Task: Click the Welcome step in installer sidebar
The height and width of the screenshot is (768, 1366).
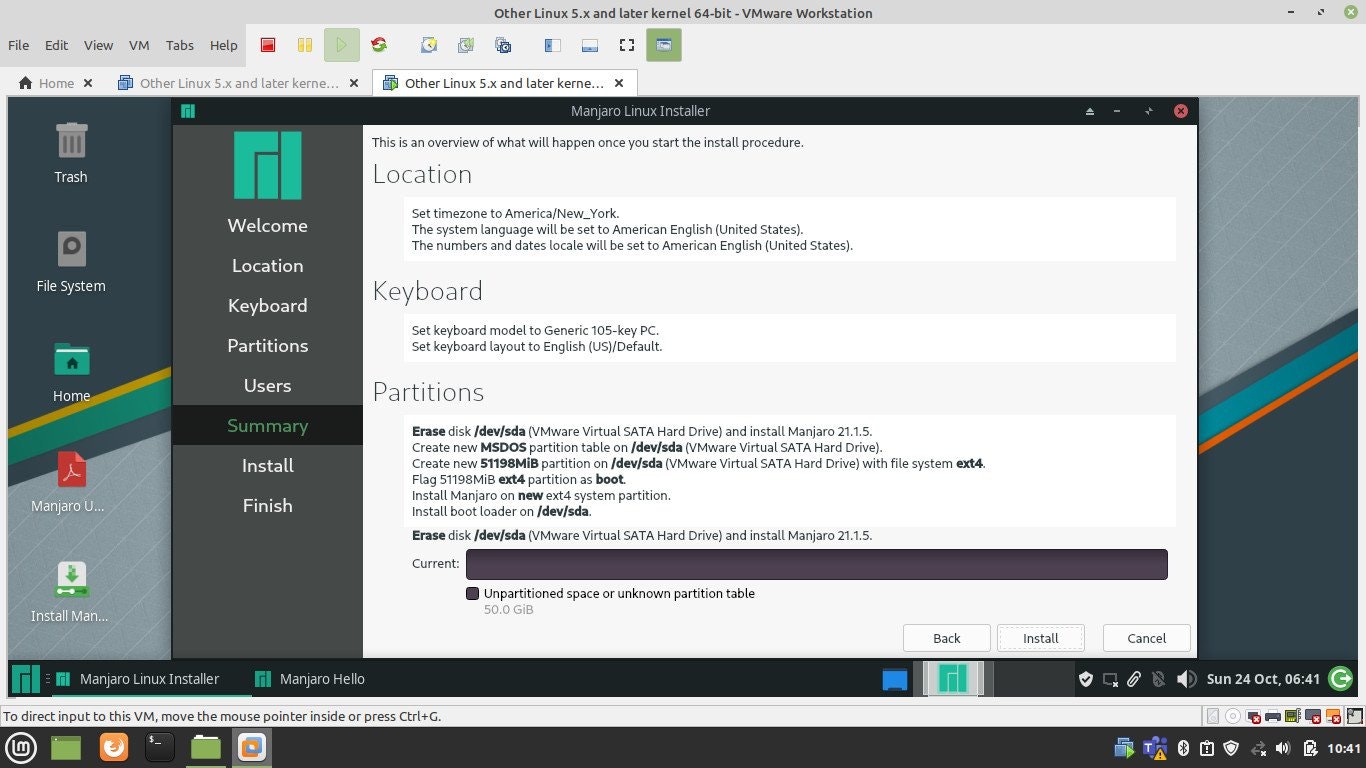Action: pos(267,226)
